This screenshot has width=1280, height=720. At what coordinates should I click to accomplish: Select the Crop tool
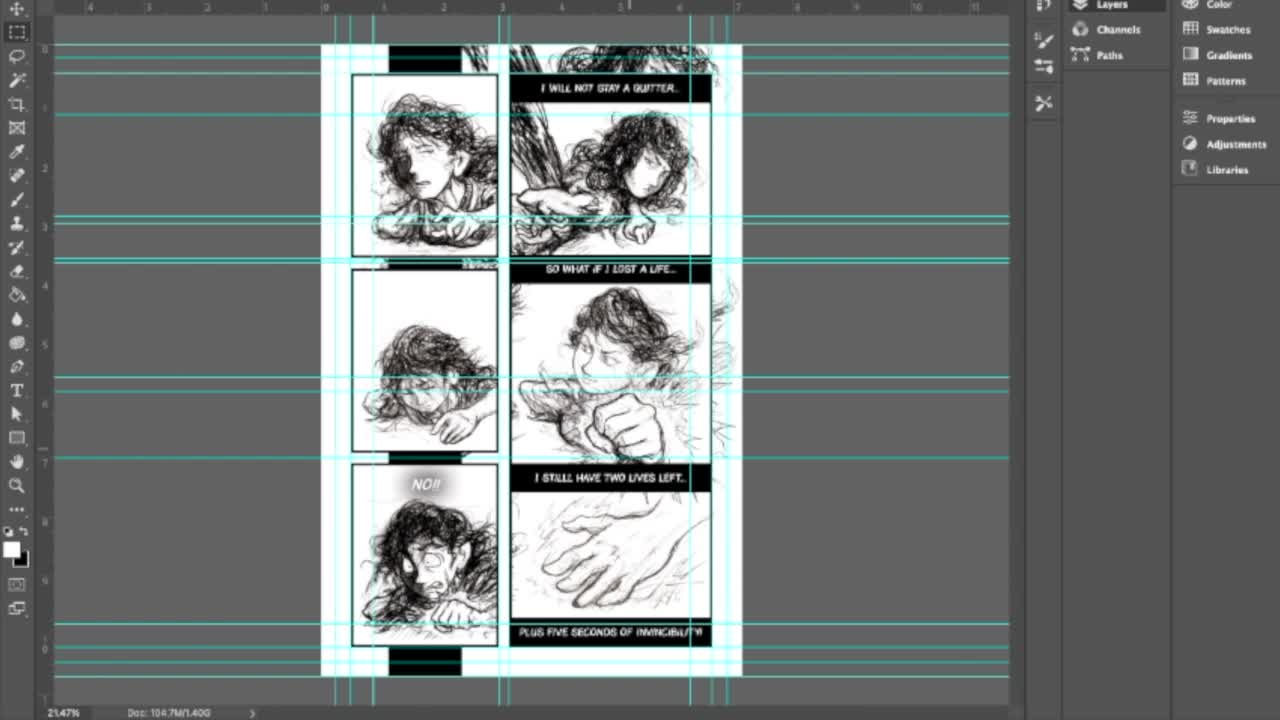coord(17,104)
